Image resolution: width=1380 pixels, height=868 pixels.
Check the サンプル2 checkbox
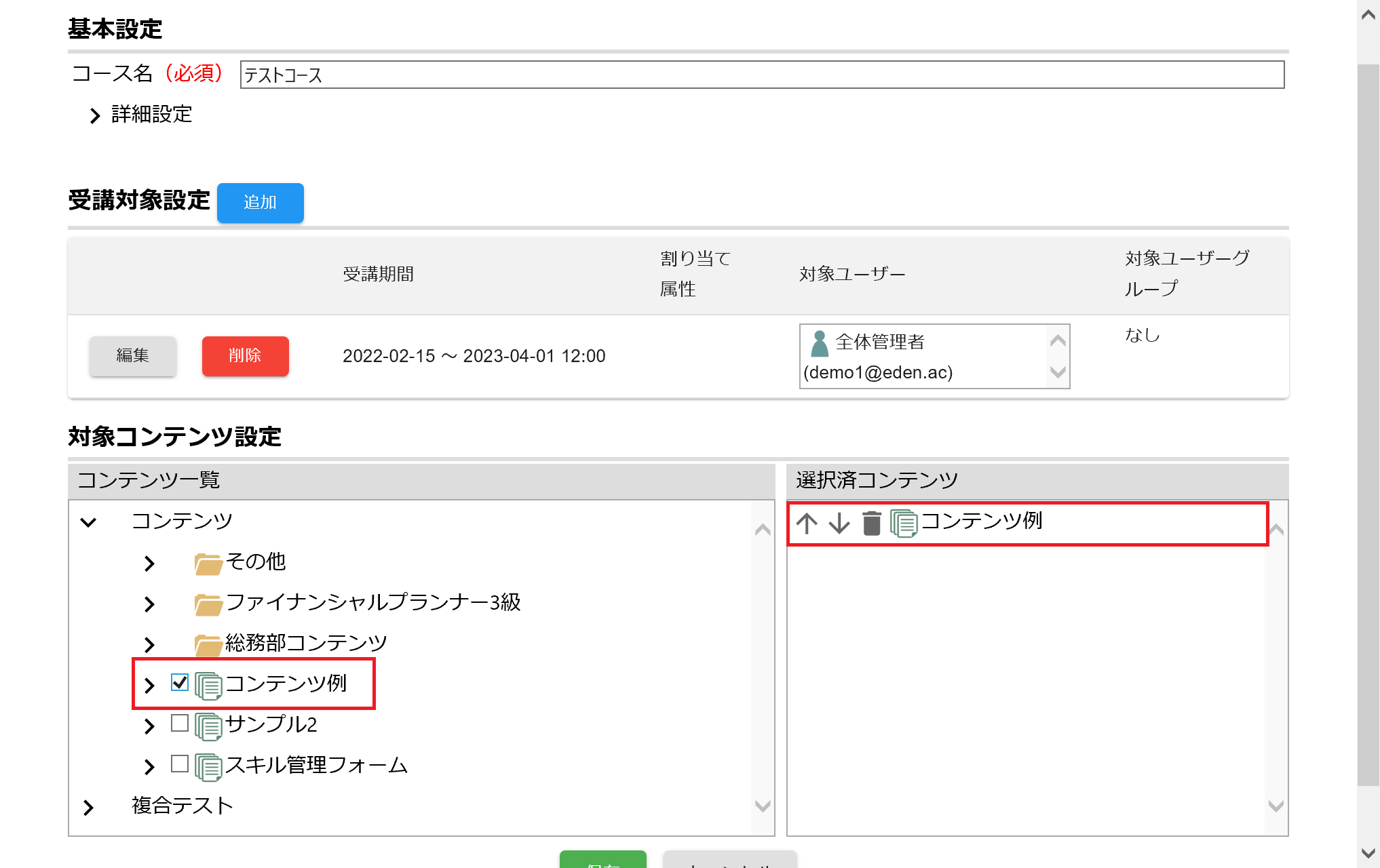coord(180,723)
